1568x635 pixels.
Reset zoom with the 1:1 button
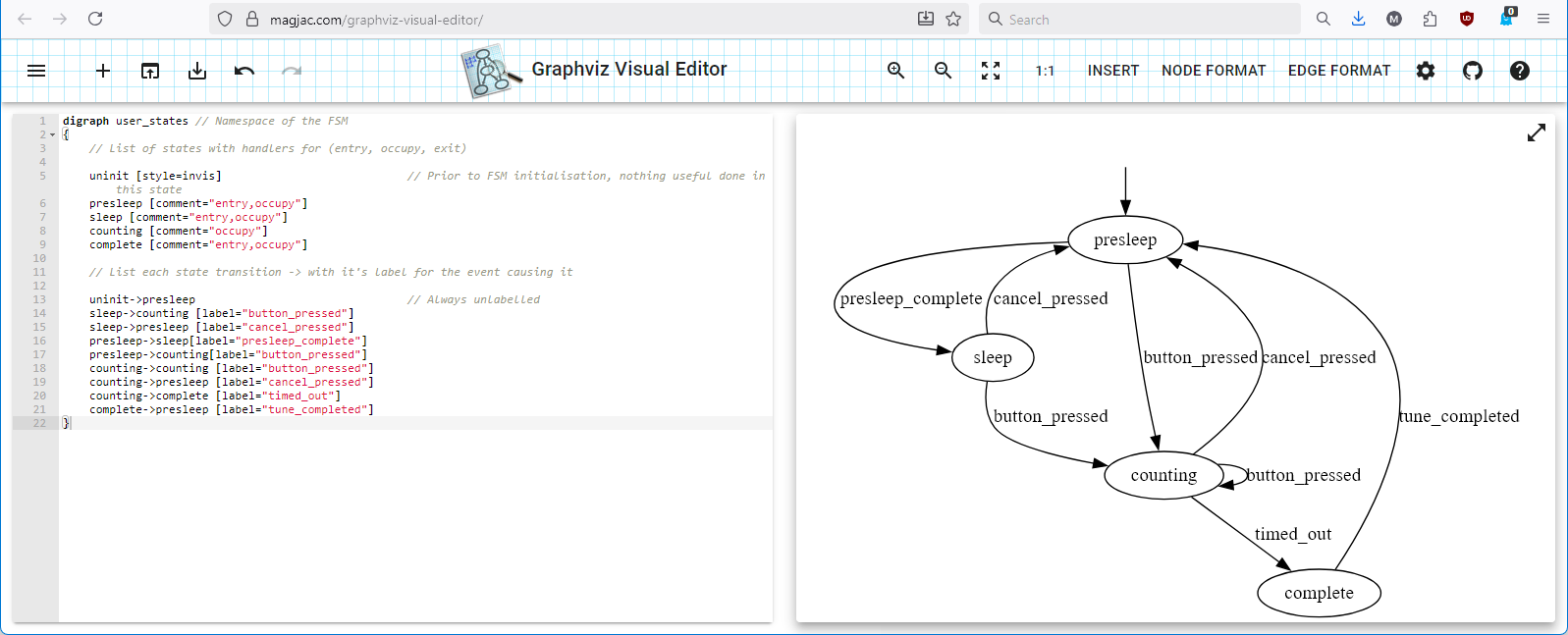pos(1045,71)
